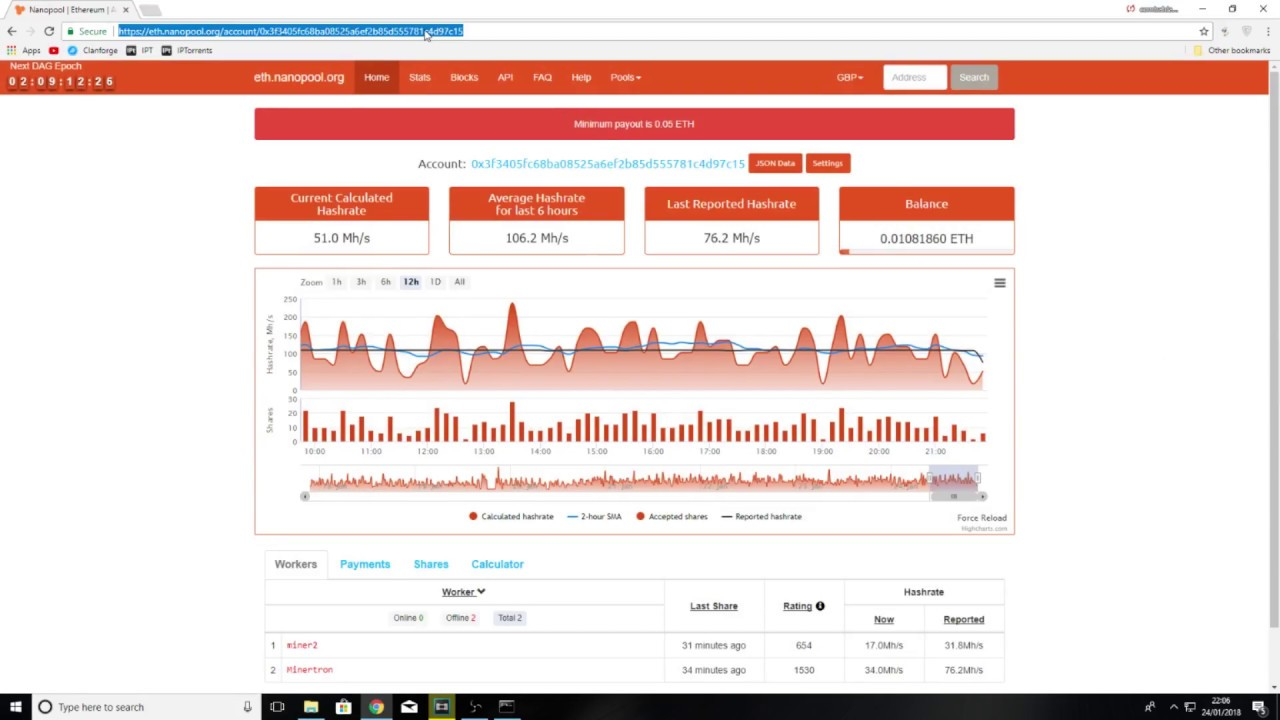The width and height of the screenshot is (1280, 720).
Task: Click the navigator right scroll arrow
Action: 983,496
